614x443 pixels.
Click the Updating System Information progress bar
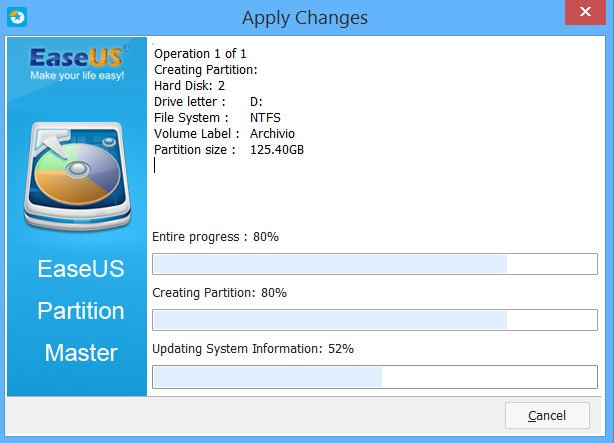click(x=375, y=377)
